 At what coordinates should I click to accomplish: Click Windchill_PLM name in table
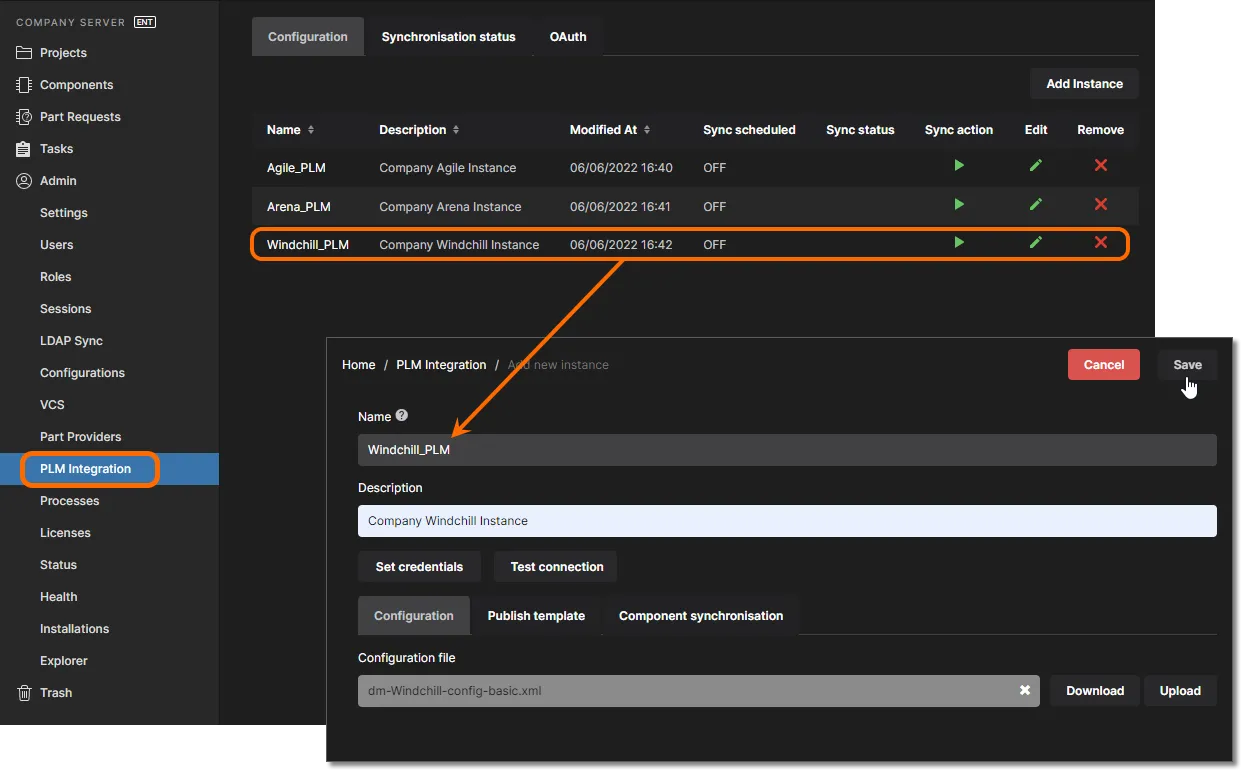click(308, 245)
